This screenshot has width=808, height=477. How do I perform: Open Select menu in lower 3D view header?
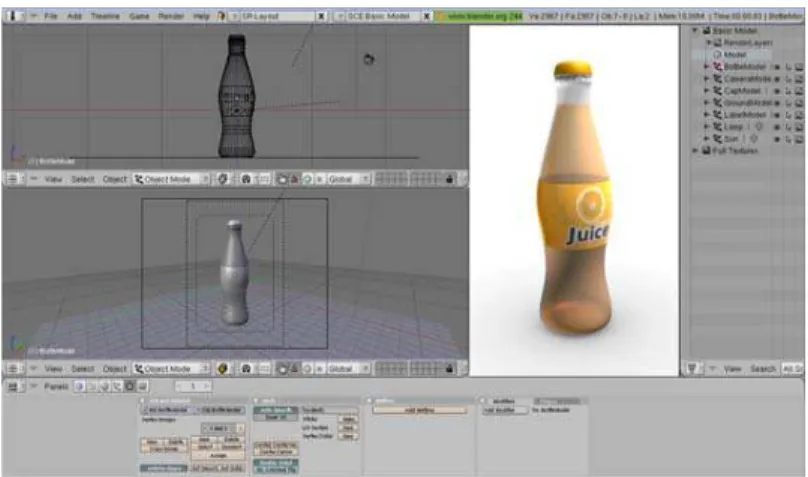pos(82,369)
